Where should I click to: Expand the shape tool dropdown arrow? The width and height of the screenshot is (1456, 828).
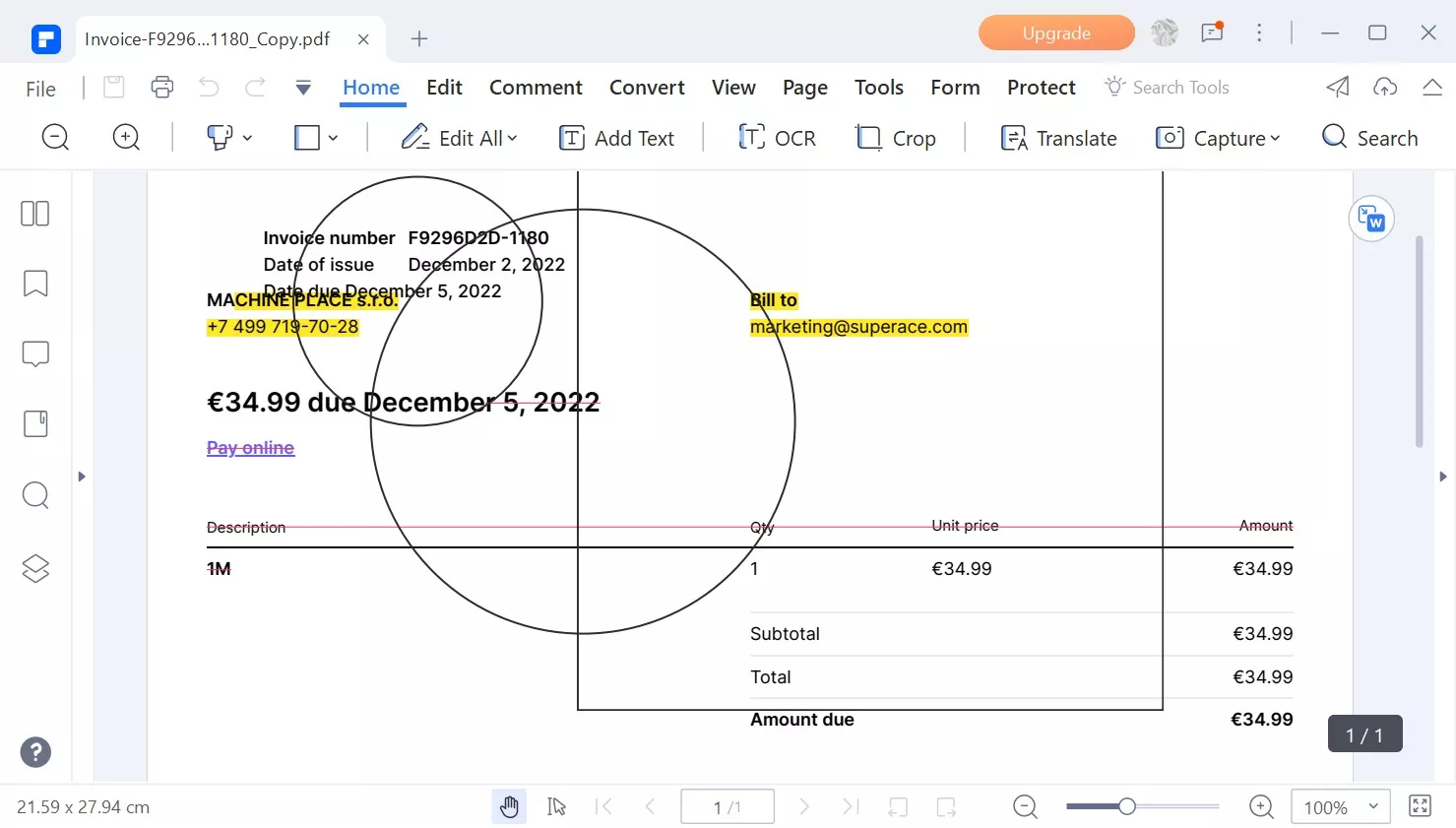click(x=333, y=138)
